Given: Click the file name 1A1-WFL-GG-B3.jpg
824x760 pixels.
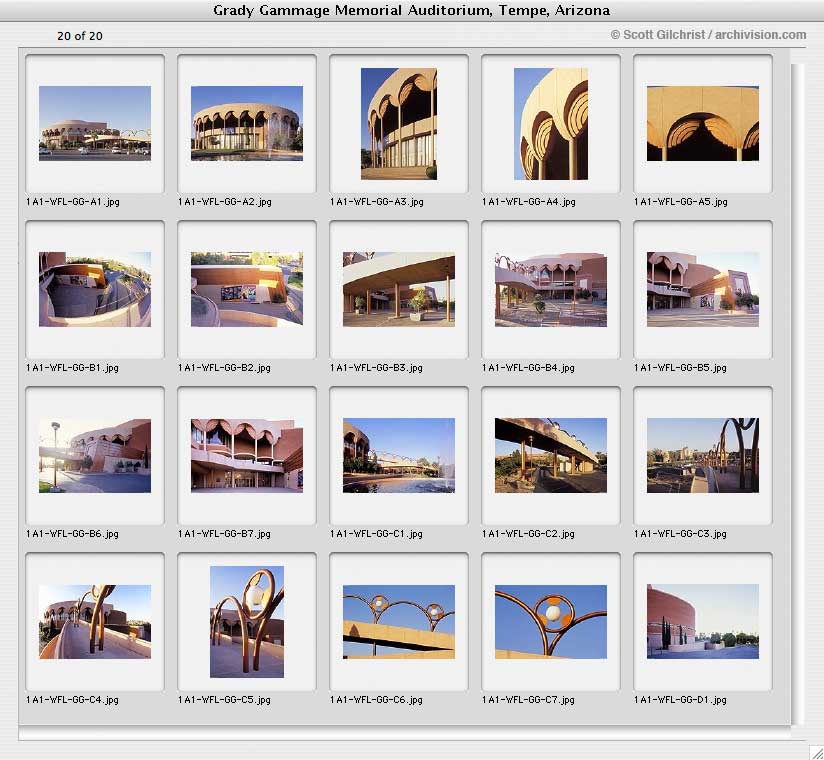Looking at the screenshot, I should (x=376, y=368).
